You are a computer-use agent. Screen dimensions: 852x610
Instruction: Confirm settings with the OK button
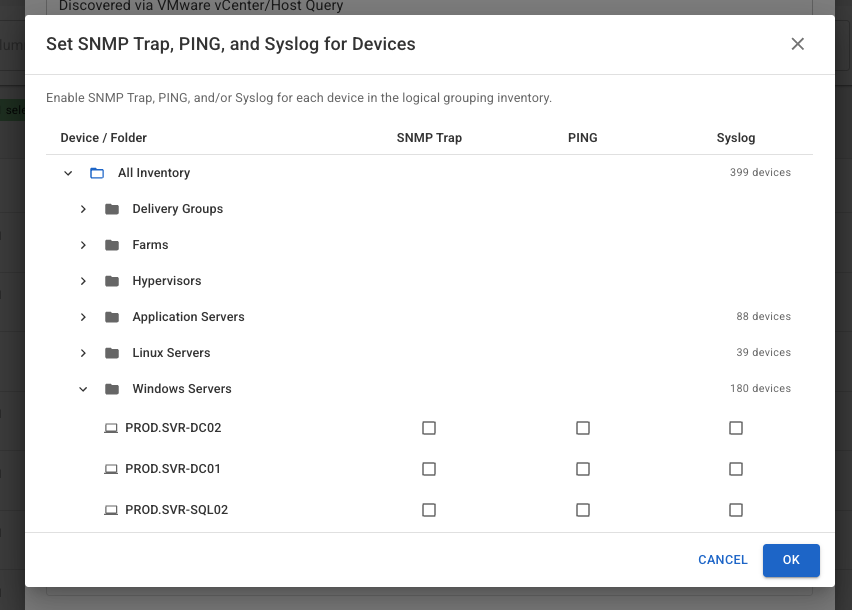click(791, 560)
